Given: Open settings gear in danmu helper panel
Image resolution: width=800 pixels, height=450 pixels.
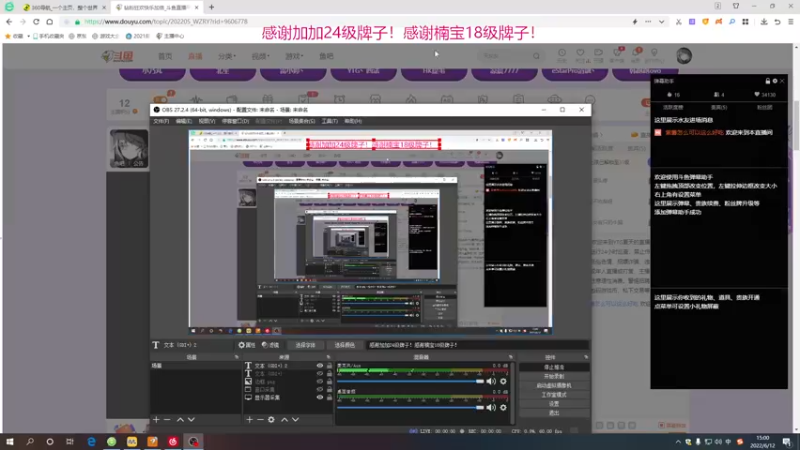Looking at the screenshot, I should tap(775, 81).
